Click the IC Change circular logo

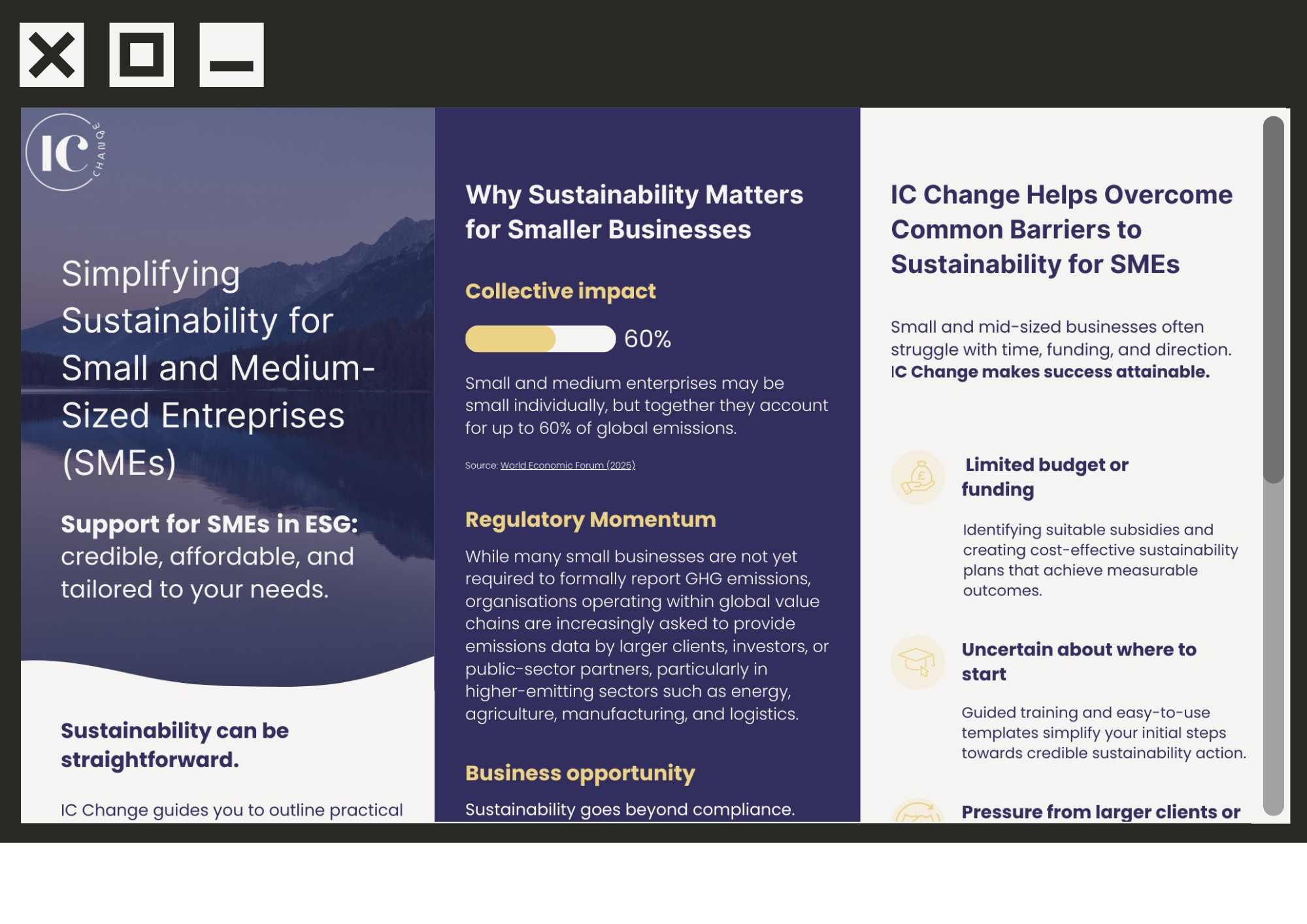[65, 152]
